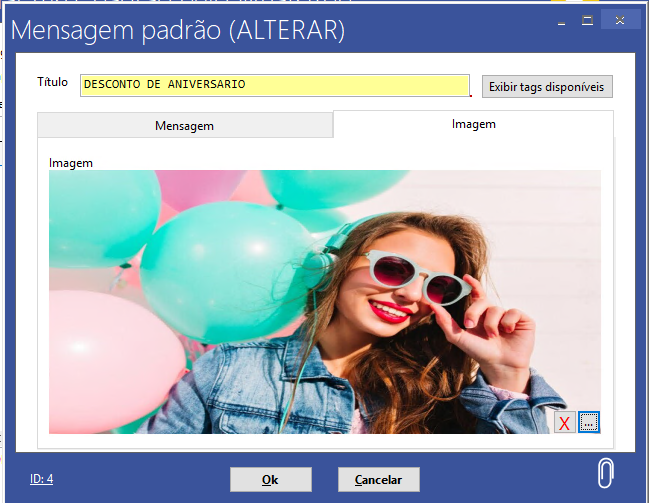Focus the Título input field
The image size is (649, 503).
coord(275,85)
